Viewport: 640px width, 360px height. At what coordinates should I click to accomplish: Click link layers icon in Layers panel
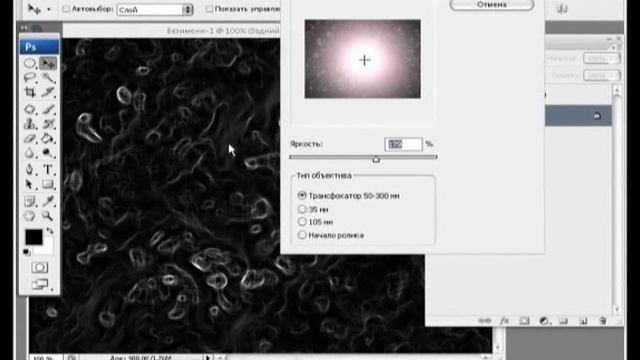485,321
